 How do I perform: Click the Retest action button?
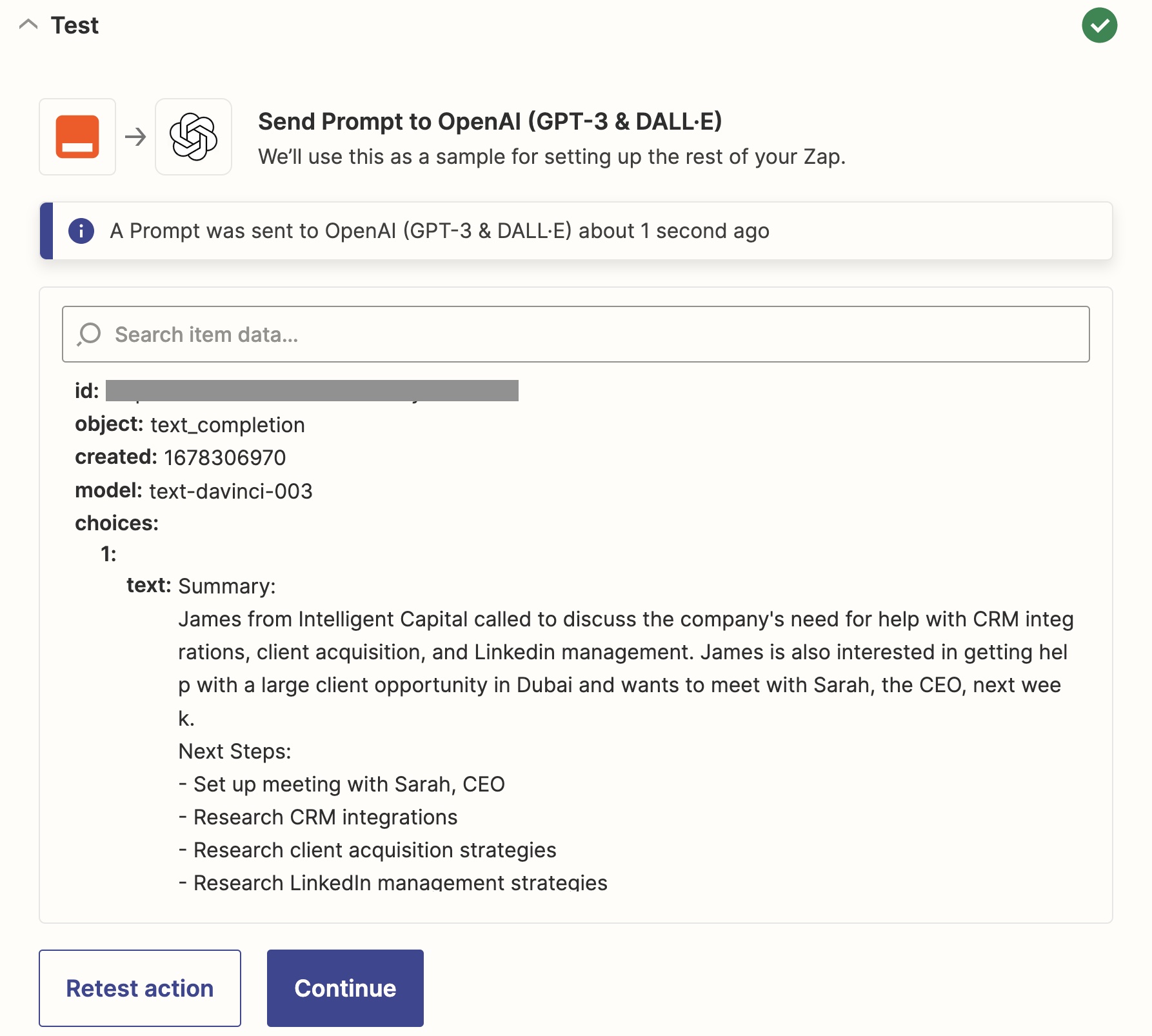[x=139, y=988]
